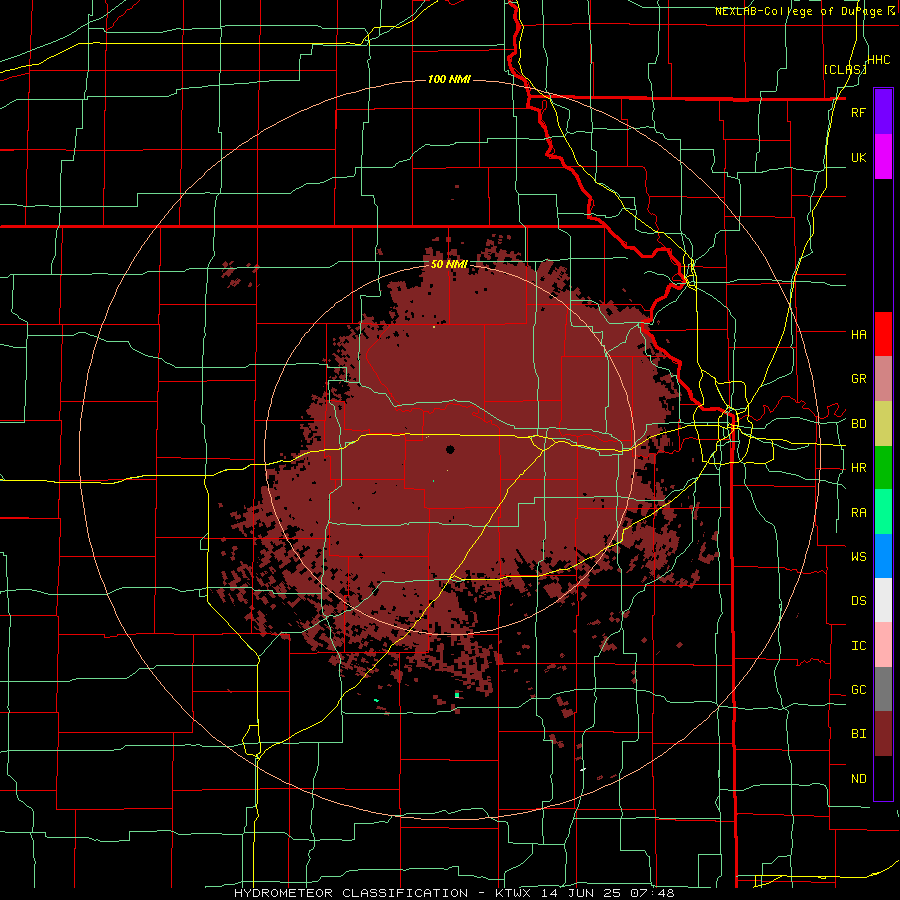900x900 pixels.
Task: Click the magenta UK legend color swatch
Action: (x=883, y=157)
